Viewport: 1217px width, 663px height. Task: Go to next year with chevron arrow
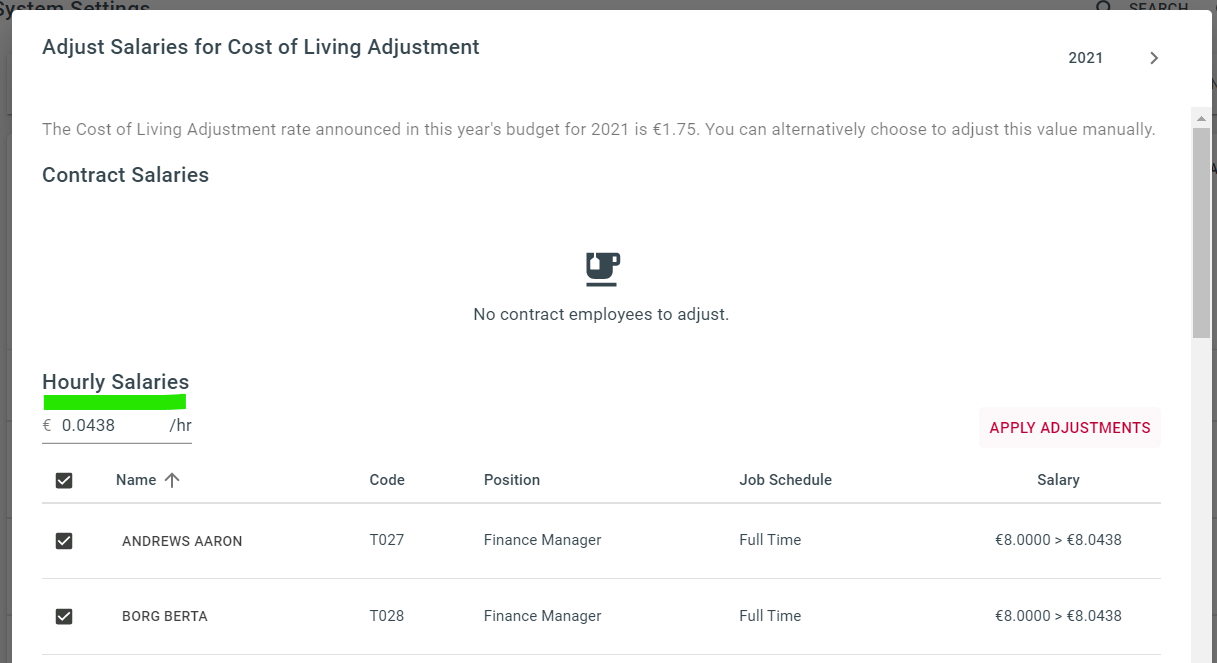coord(1154,58)
